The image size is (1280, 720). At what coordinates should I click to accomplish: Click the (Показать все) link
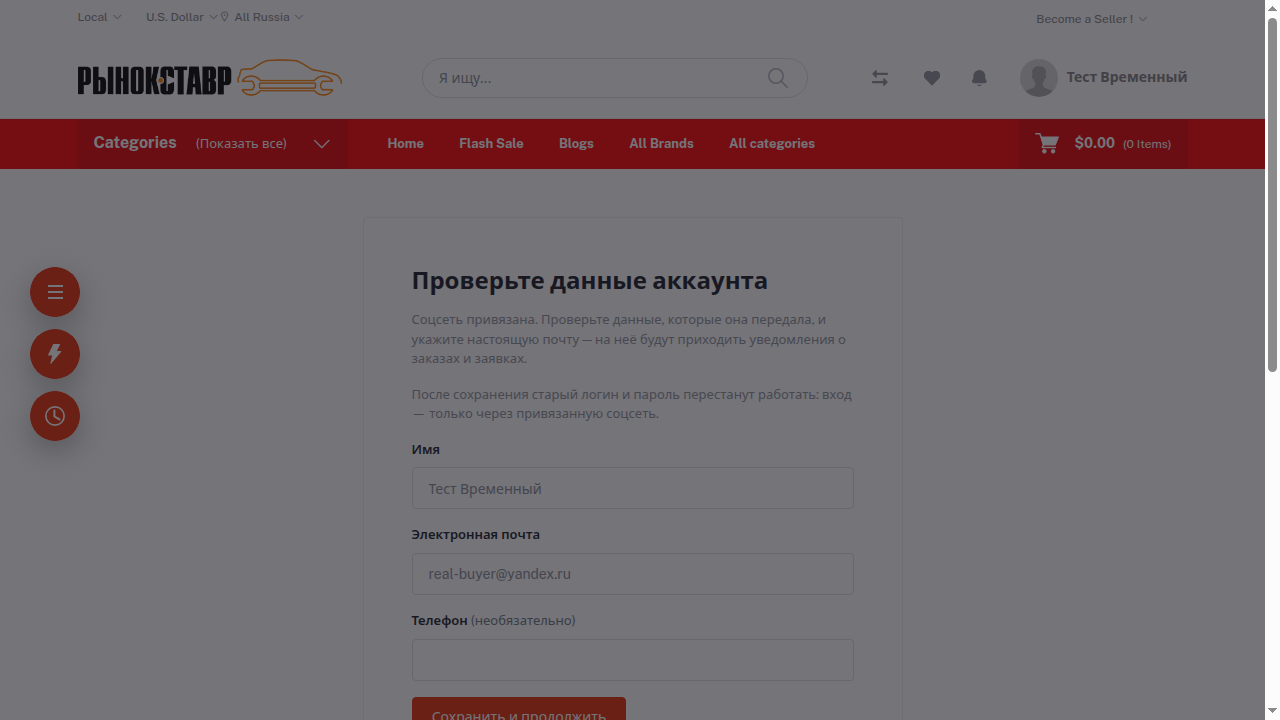coord(241,144)
